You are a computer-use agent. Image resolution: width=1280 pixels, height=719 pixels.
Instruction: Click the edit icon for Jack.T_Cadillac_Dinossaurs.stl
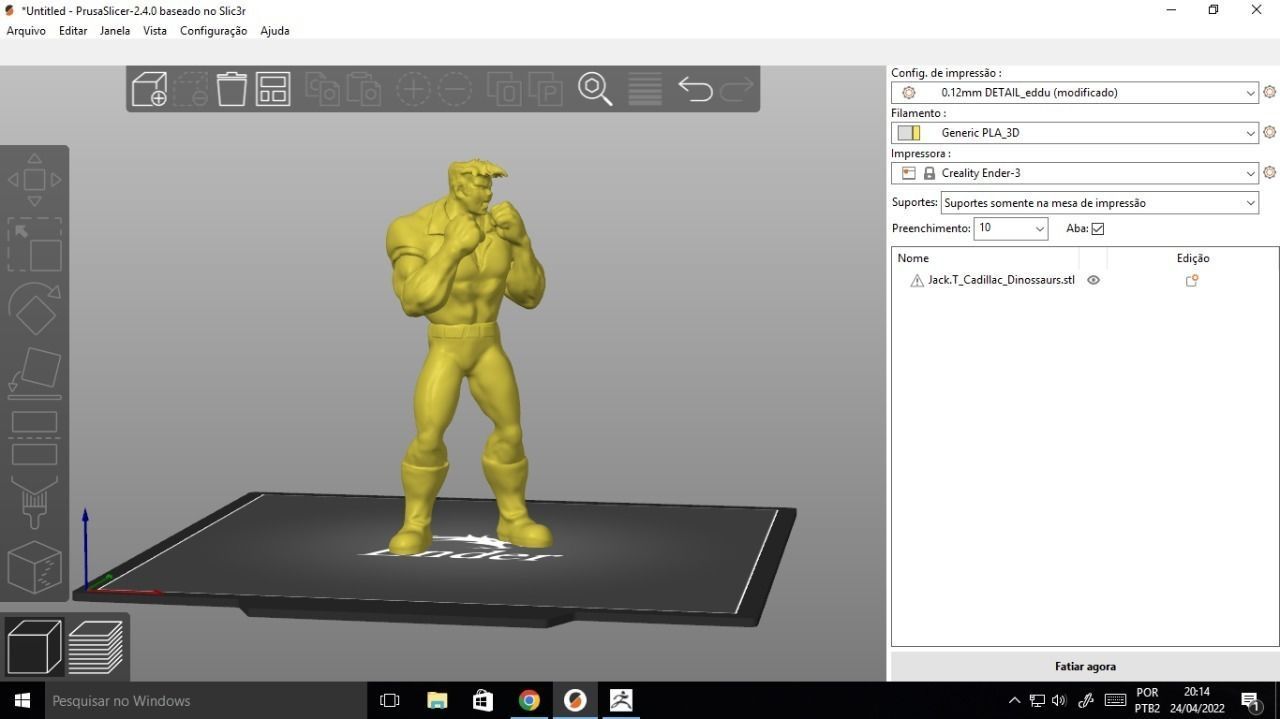[x=1192, y=281]
